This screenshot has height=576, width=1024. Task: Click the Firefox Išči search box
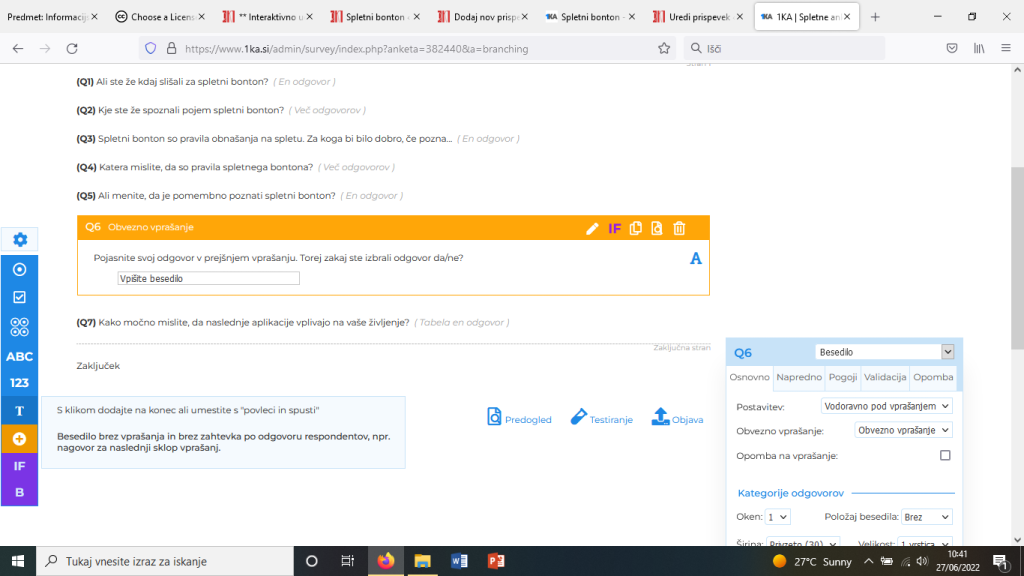coord(784,48)
